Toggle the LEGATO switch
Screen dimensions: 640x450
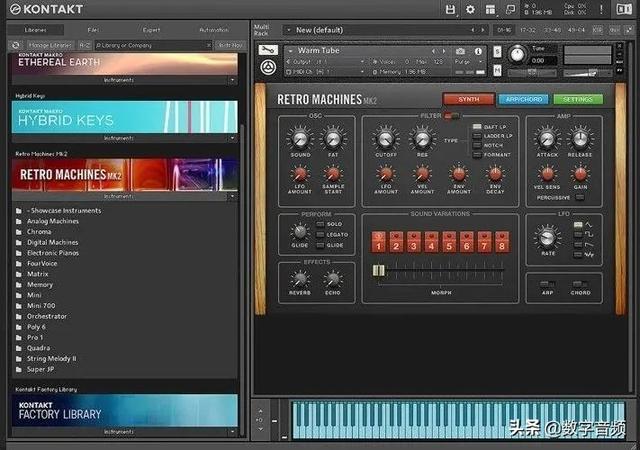[x=320, y=235]
